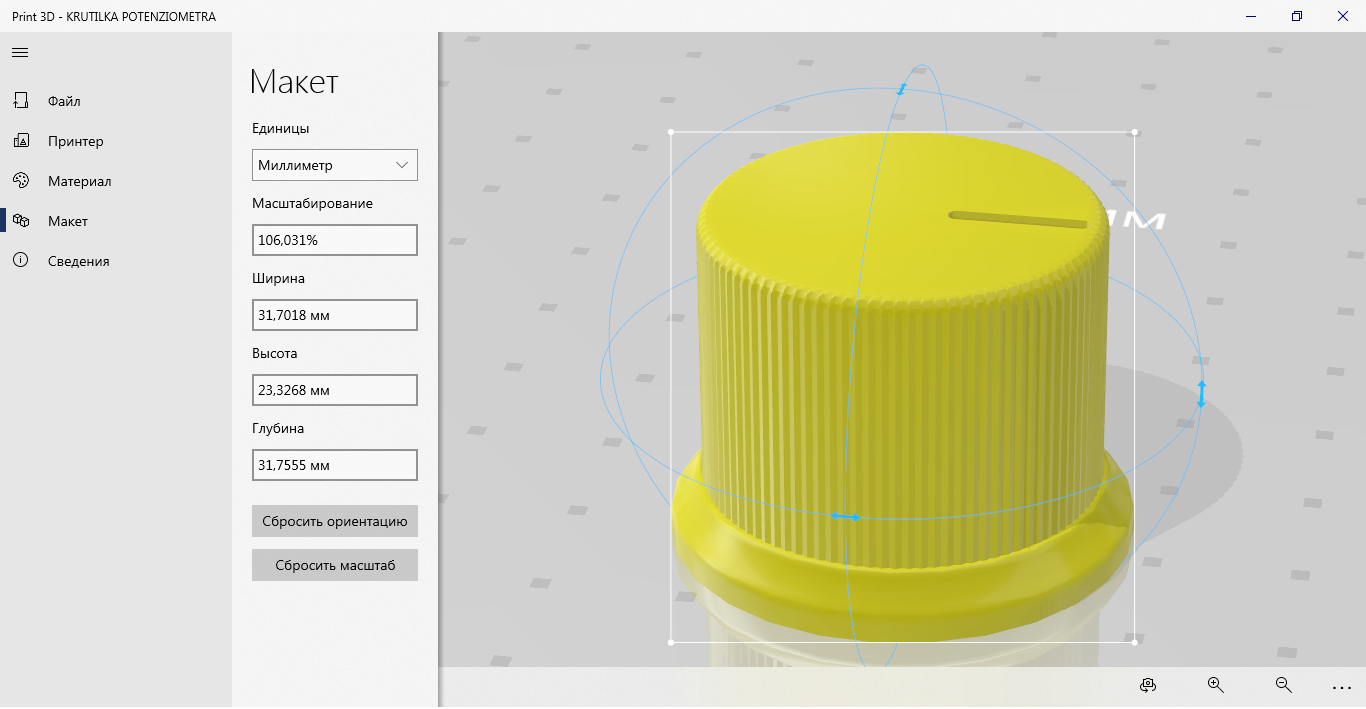Image resolution: width=1366 pixels, height=709 pixels.
Task: Click the Файл document icon
Action: click(x=20, y=100)
